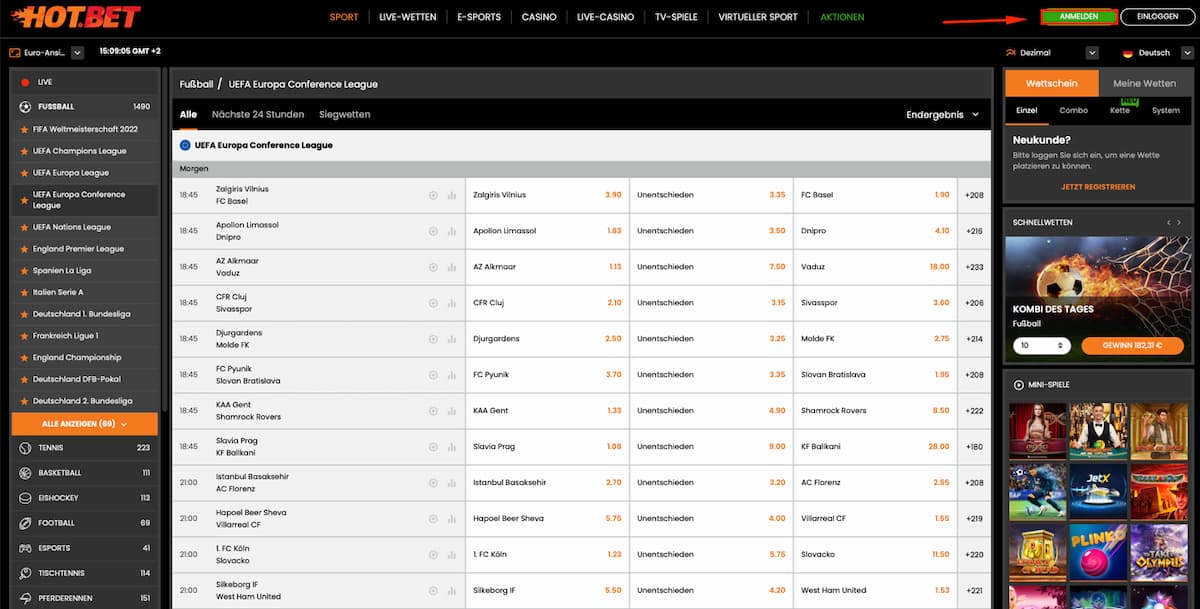The height and width of the screenshot is (609, 1200).
Task: Open the LIVE section red dot icon
Action: (x=25, y=82)
